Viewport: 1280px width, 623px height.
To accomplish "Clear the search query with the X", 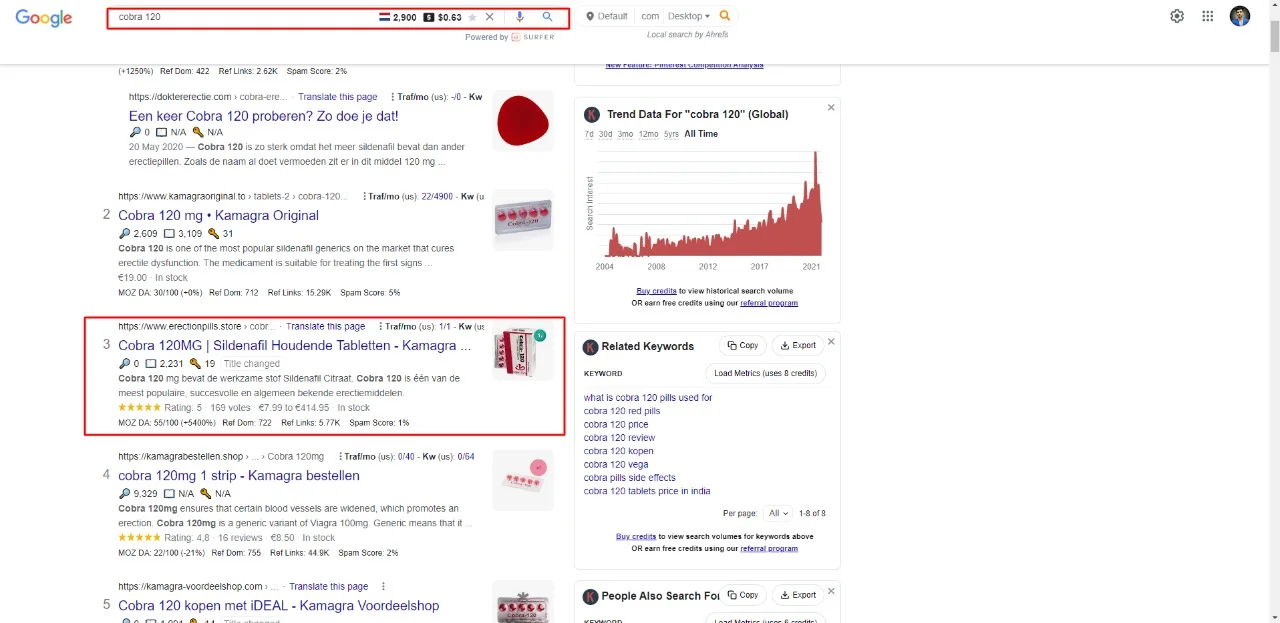I will coord(490,17).
